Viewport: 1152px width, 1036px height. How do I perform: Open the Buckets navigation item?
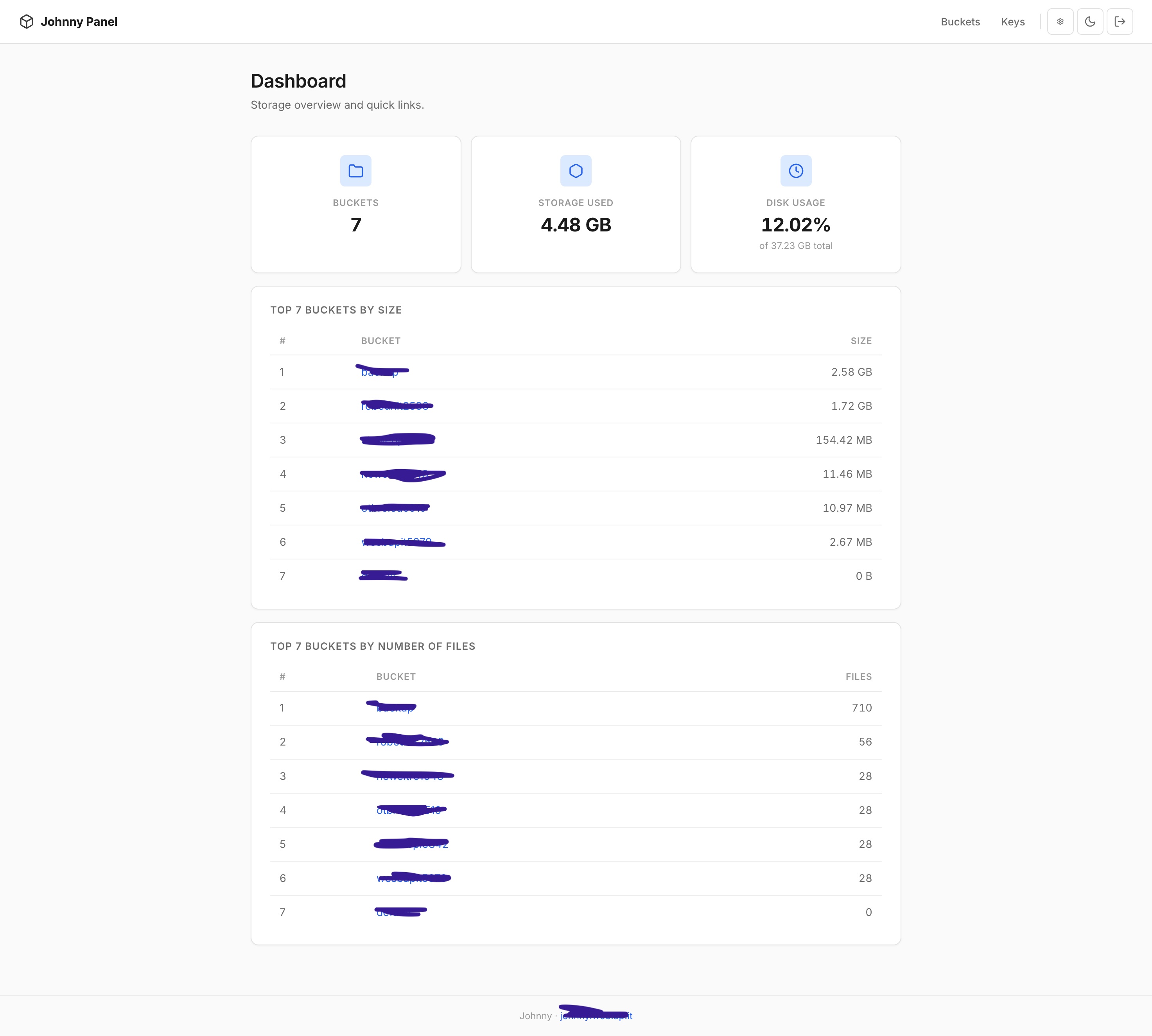[960, 22]
